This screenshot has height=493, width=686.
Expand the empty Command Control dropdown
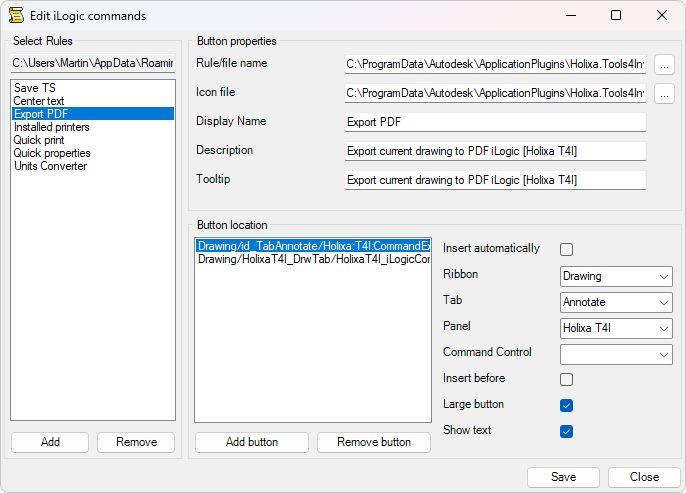616,354
